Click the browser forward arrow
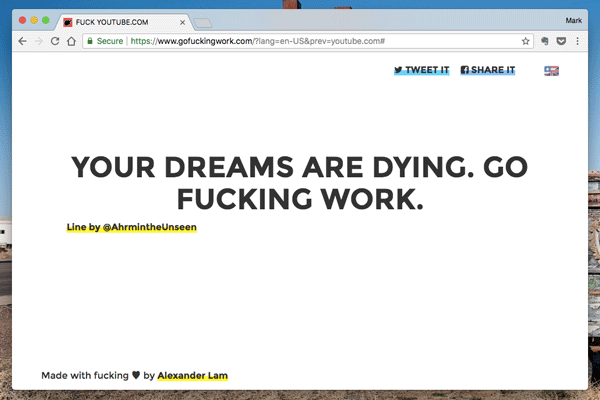600x400 pixels. 38,41
